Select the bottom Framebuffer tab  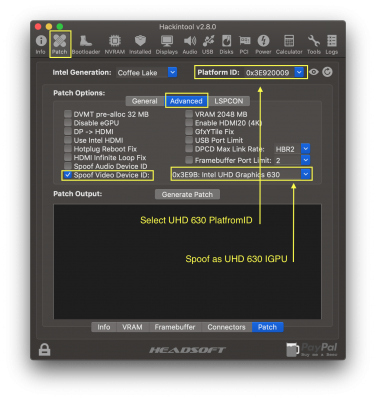click(x=175, y=327)
